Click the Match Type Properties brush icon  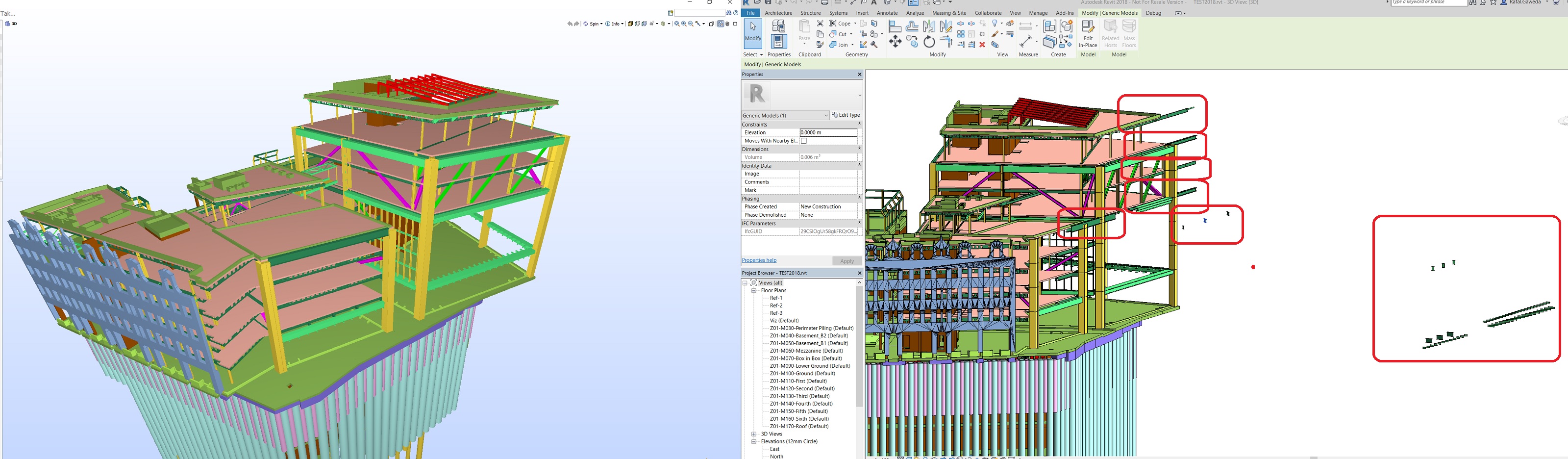[x=820, y=45]
